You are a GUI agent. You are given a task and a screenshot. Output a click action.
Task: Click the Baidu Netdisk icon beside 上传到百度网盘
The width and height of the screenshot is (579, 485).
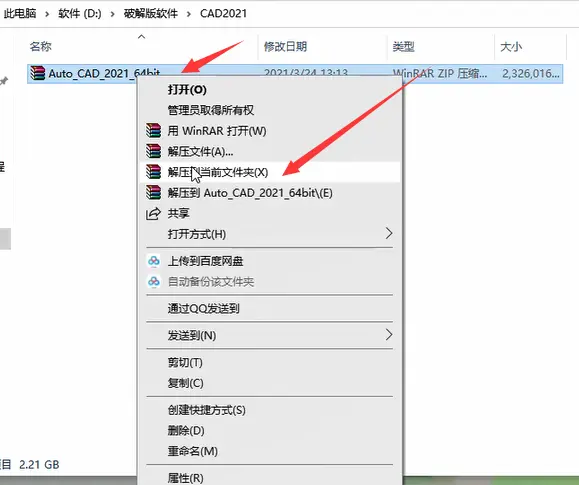point(154,261)
